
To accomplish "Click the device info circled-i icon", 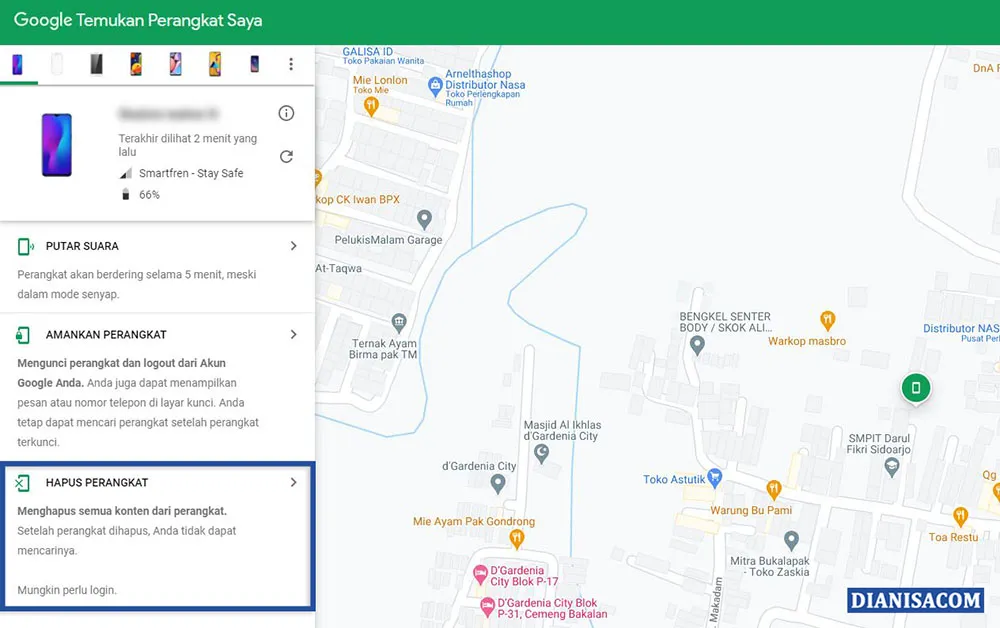I will tap(286, 113).
